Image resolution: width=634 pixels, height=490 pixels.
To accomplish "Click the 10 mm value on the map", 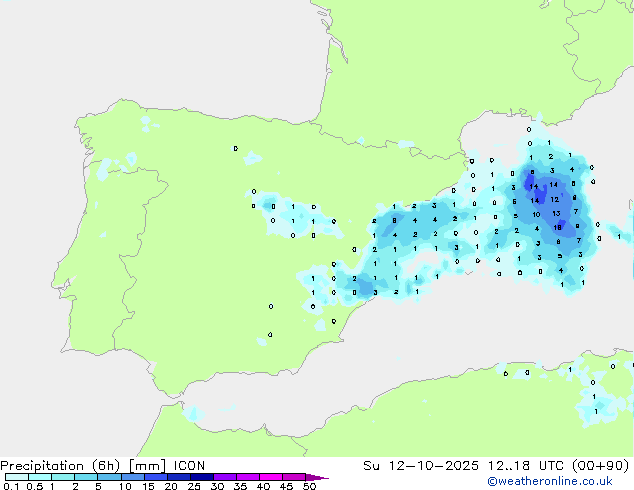I will pyautogui.click(x=536, y=215).
